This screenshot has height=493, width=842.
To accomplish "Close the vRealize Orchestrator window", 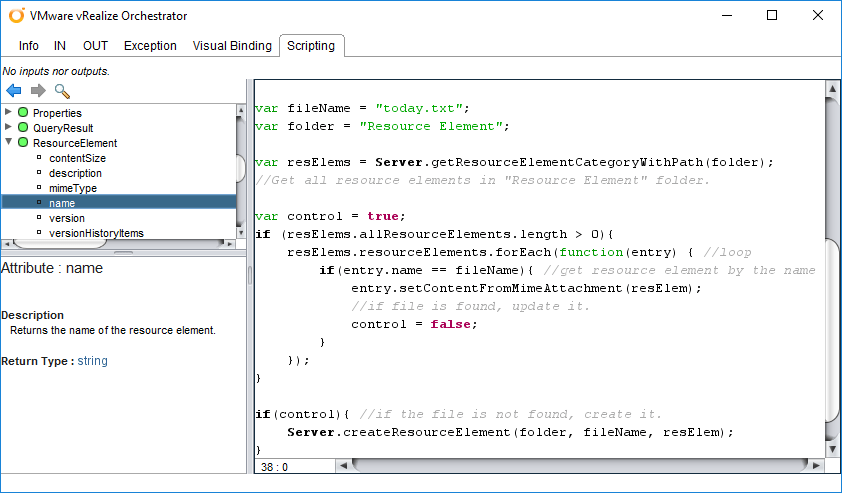I will click(x=818, y=15).
